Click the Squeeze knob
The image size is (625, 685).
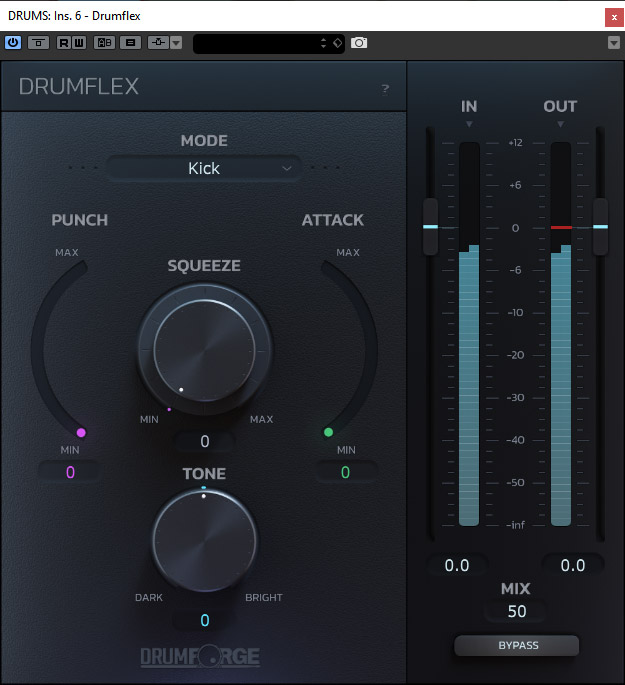tap(204, 349)
